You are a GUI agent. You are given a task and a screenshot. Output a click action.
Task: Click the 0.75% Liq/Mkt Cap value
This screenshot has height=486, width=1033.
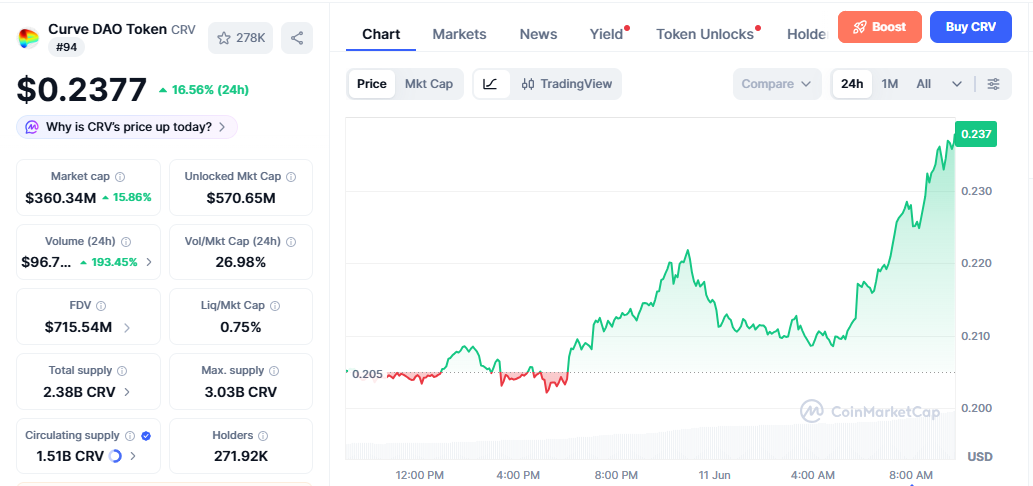click(240, 327)
